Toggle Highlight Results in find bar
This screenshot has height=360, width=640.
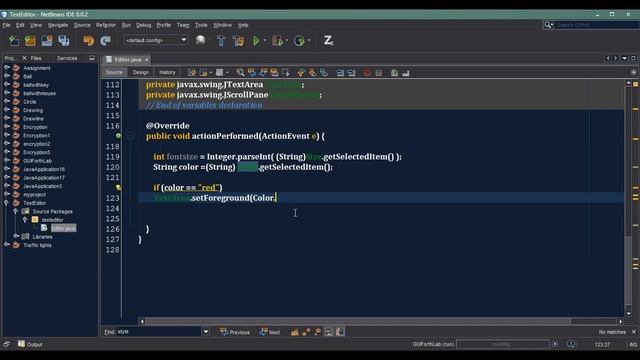coord(329,332)
